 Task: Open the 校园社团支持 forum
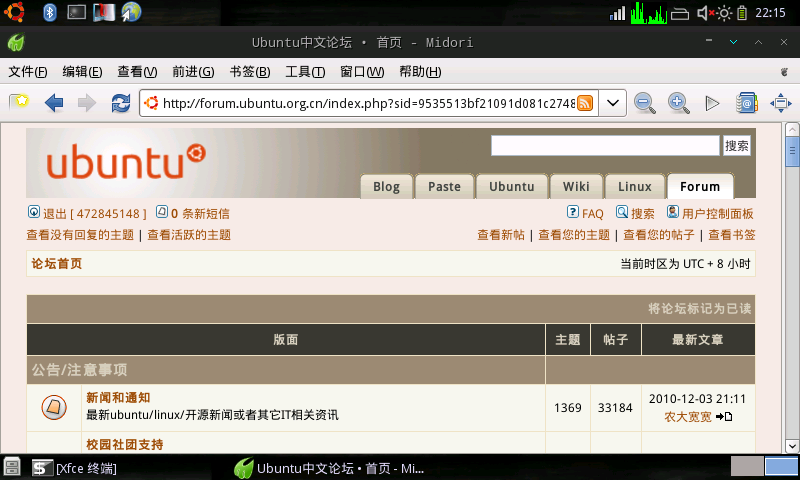(125, 444)
